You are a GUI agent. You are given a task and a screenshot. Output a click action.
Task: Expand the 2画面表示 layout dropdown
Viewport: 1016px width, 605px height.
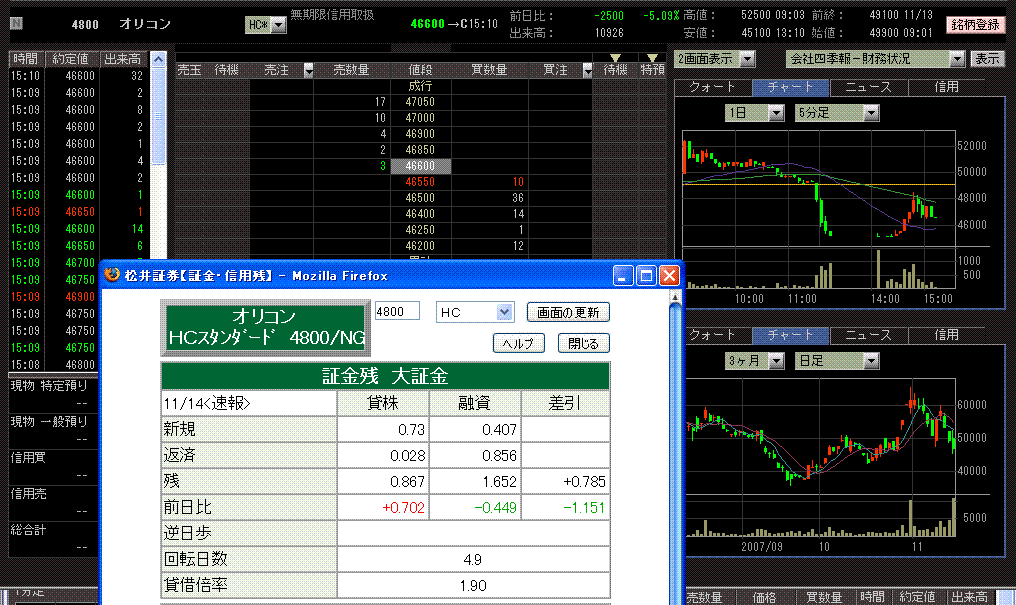[748, 59]
